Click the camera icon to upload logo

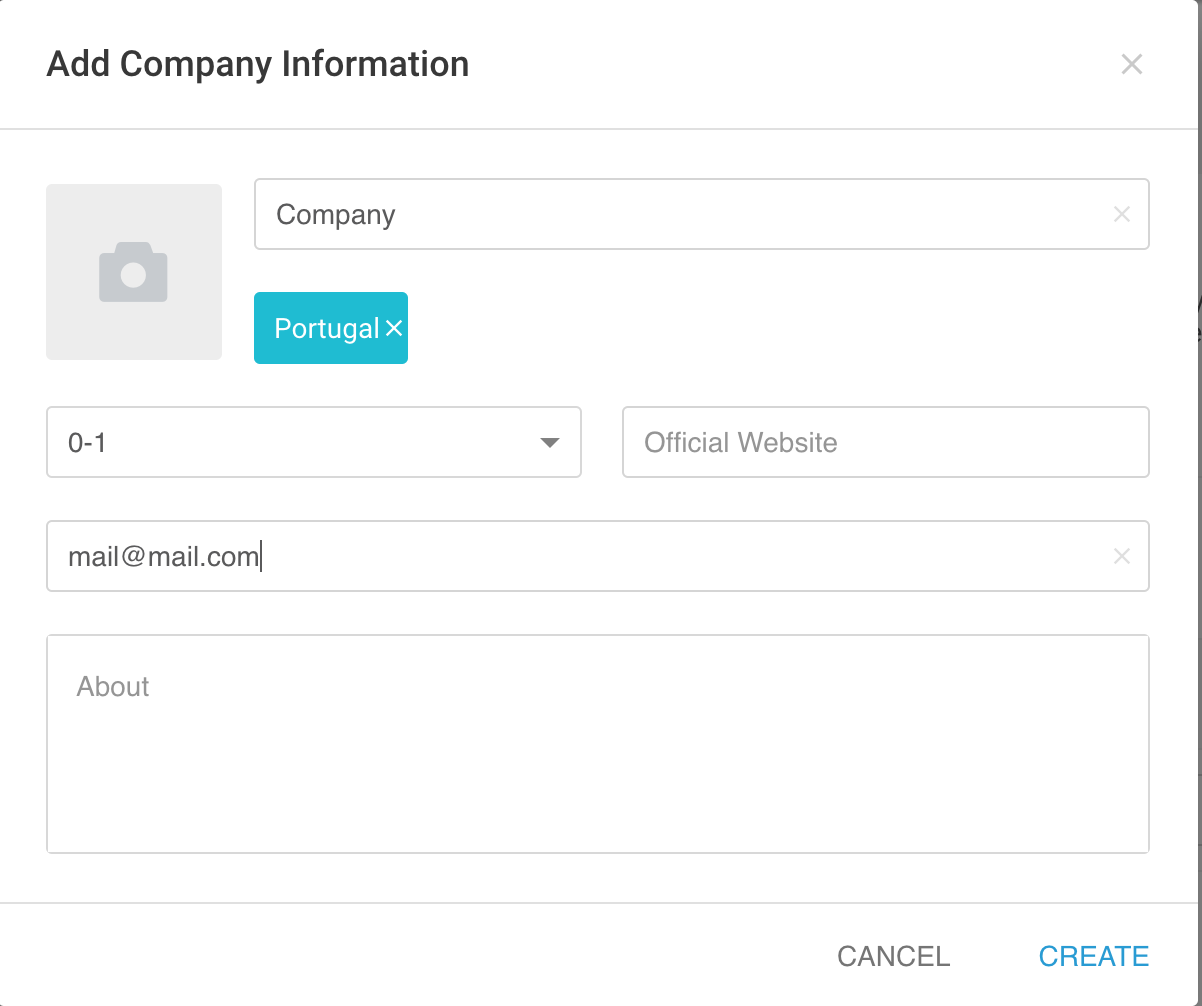click(133, 272)
